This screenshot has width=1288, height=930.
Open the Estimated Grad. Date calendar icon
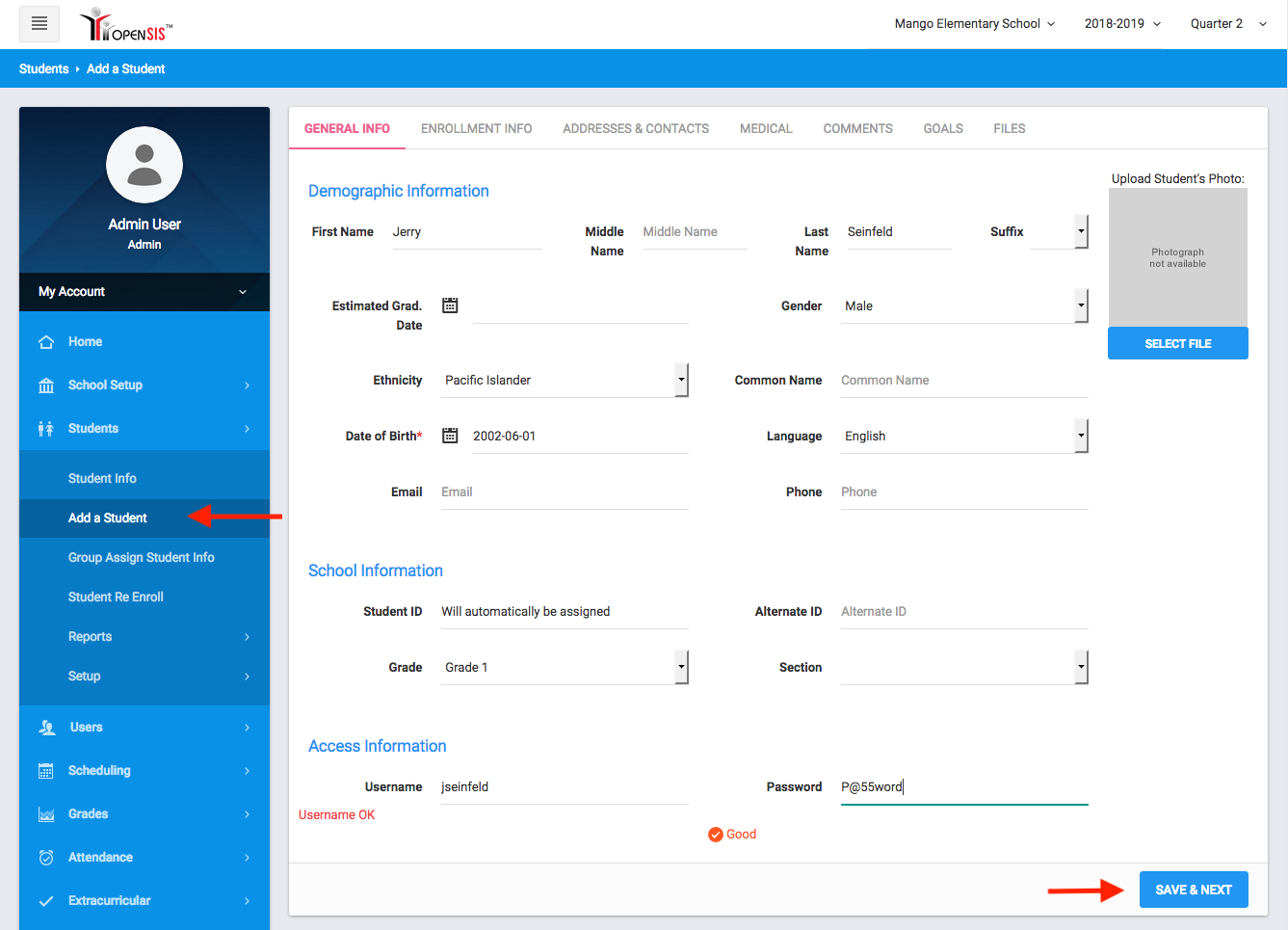click(450, 306)
